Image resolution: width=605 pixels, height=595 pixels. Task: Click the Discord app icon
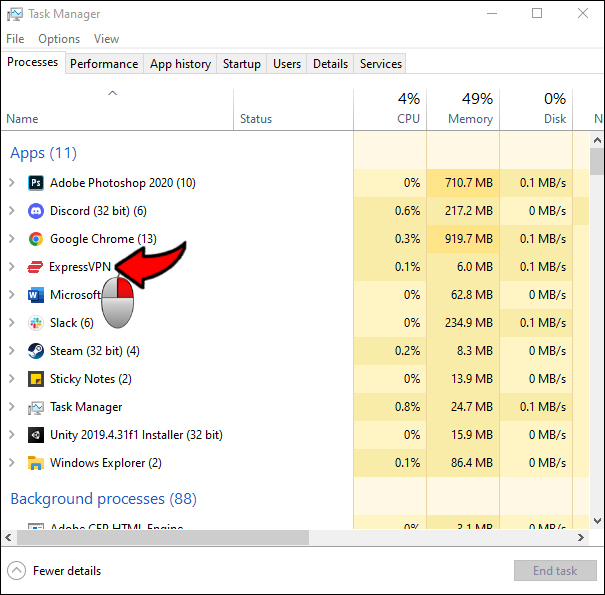[x=36, y=211]
